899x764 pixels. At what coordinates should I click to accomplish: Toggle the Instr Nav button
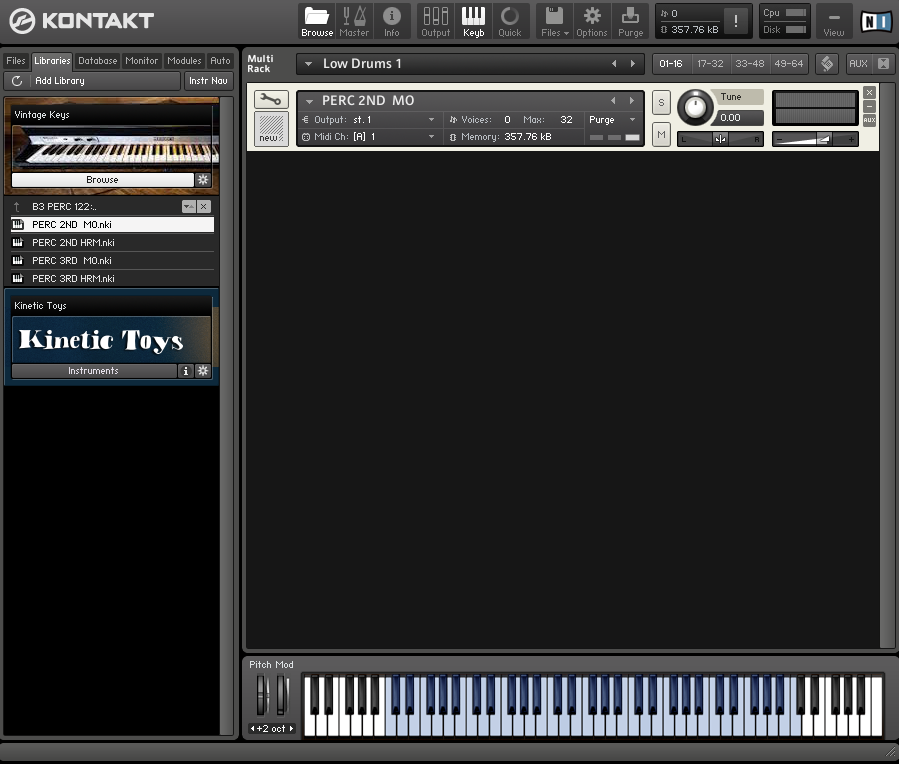click(x=209, y=81)
